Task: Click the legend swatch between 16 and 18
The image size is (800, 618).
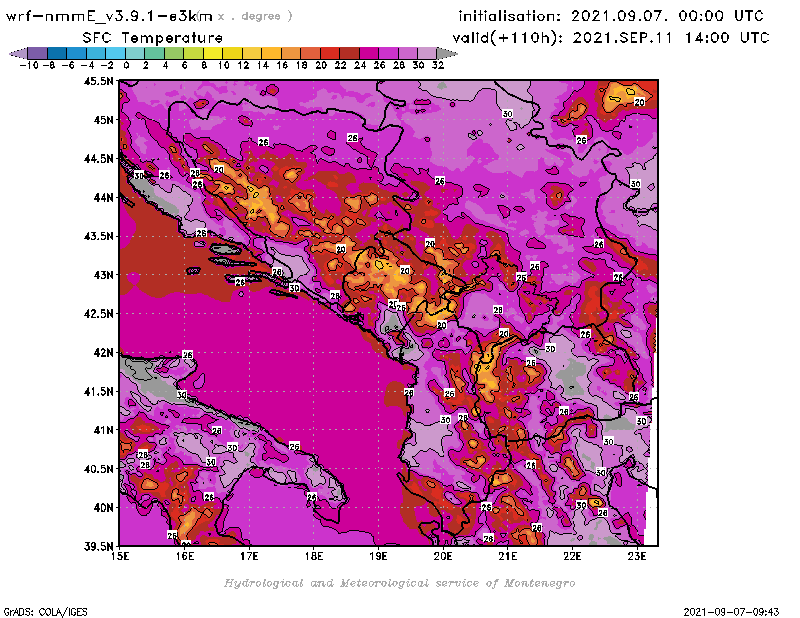Action: [290, 54]
